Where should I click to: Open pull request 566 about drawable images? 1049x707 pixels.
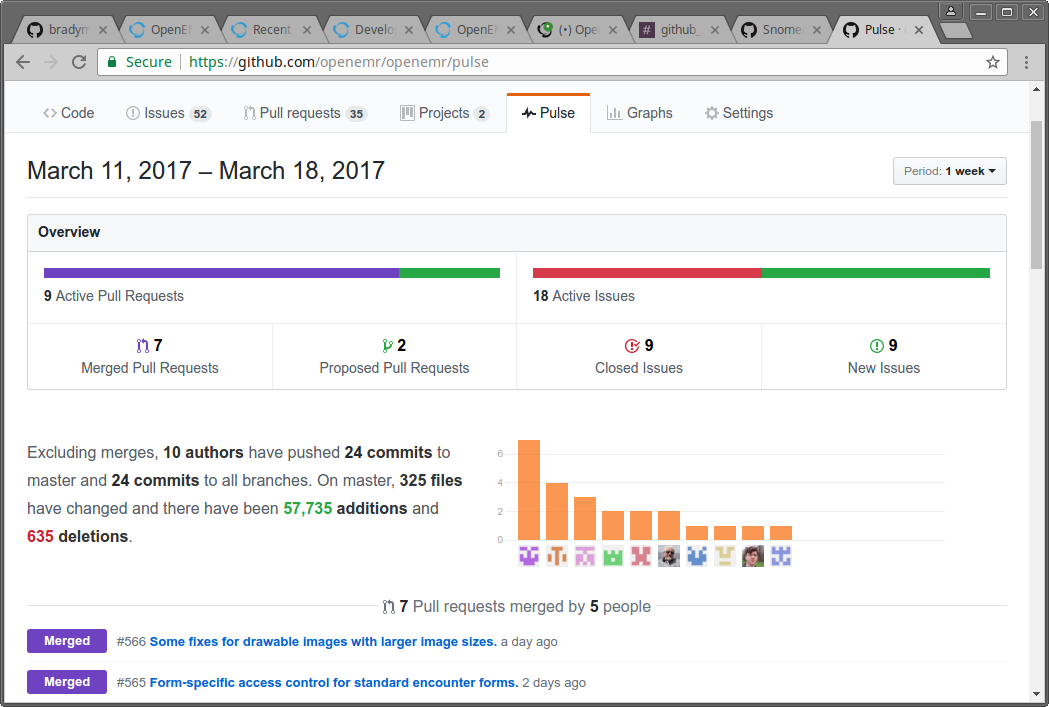tap(323, 642)
